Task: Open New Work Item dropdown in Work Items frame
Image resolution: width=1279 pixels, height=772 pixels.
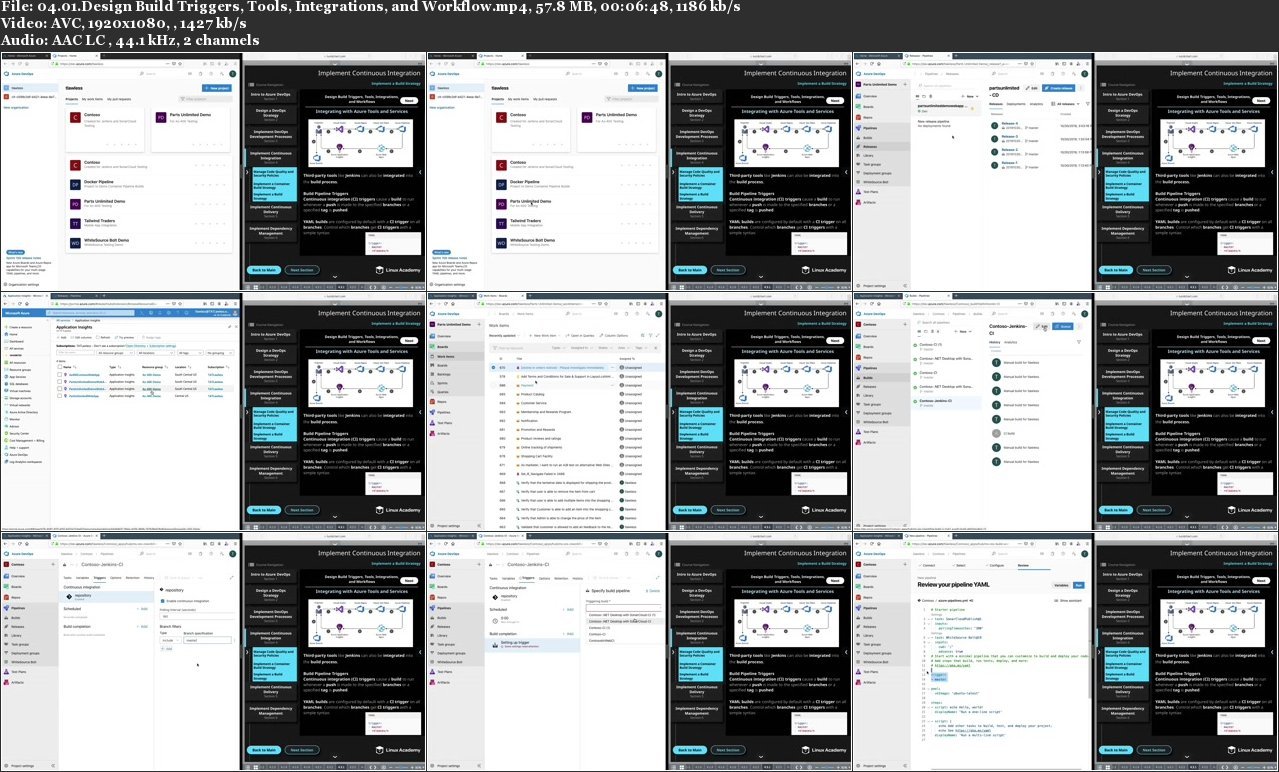Action: (x=545, y=335)
